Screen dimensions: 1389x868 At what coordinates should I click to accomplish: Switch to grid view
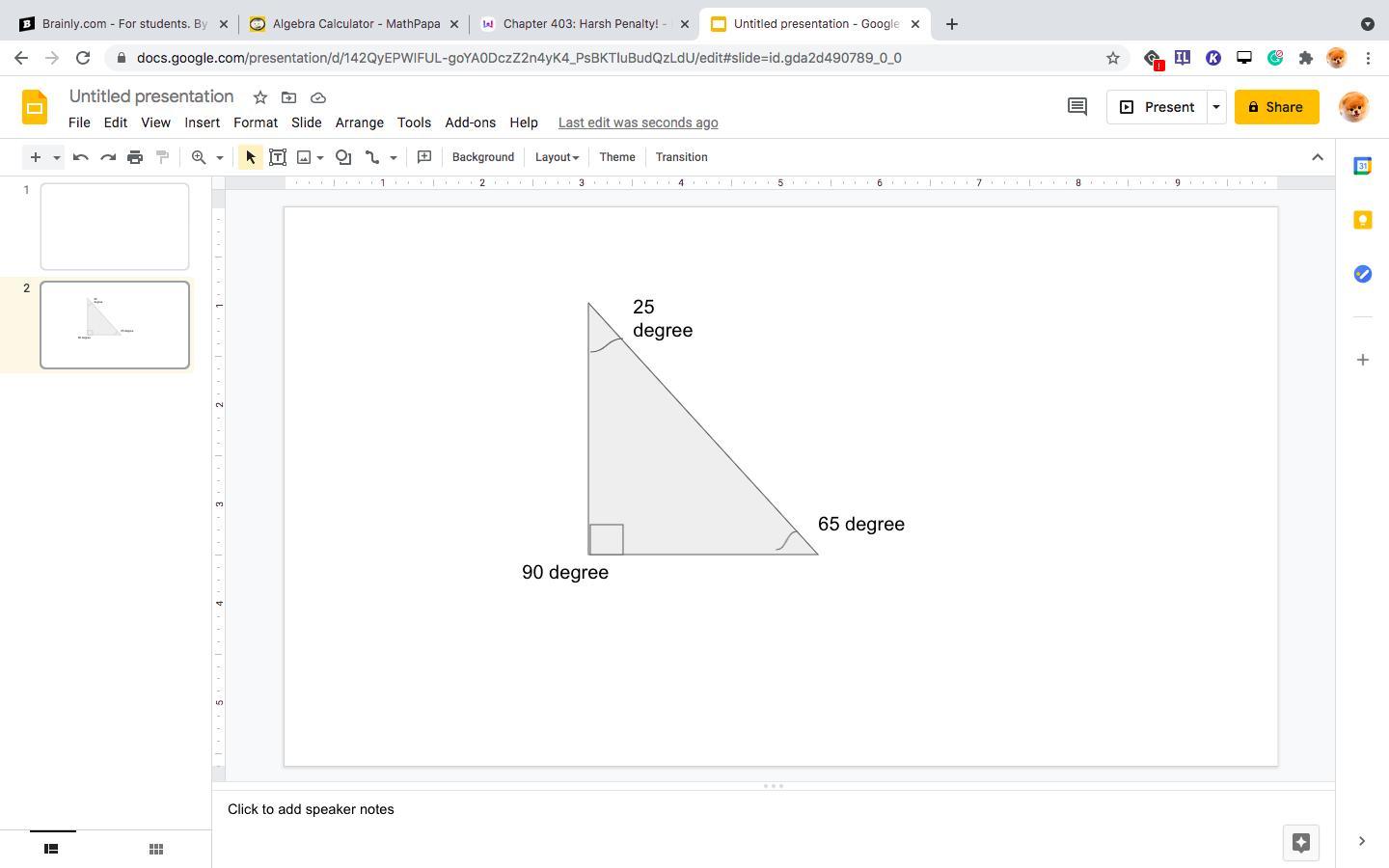(x=155, y=849)
